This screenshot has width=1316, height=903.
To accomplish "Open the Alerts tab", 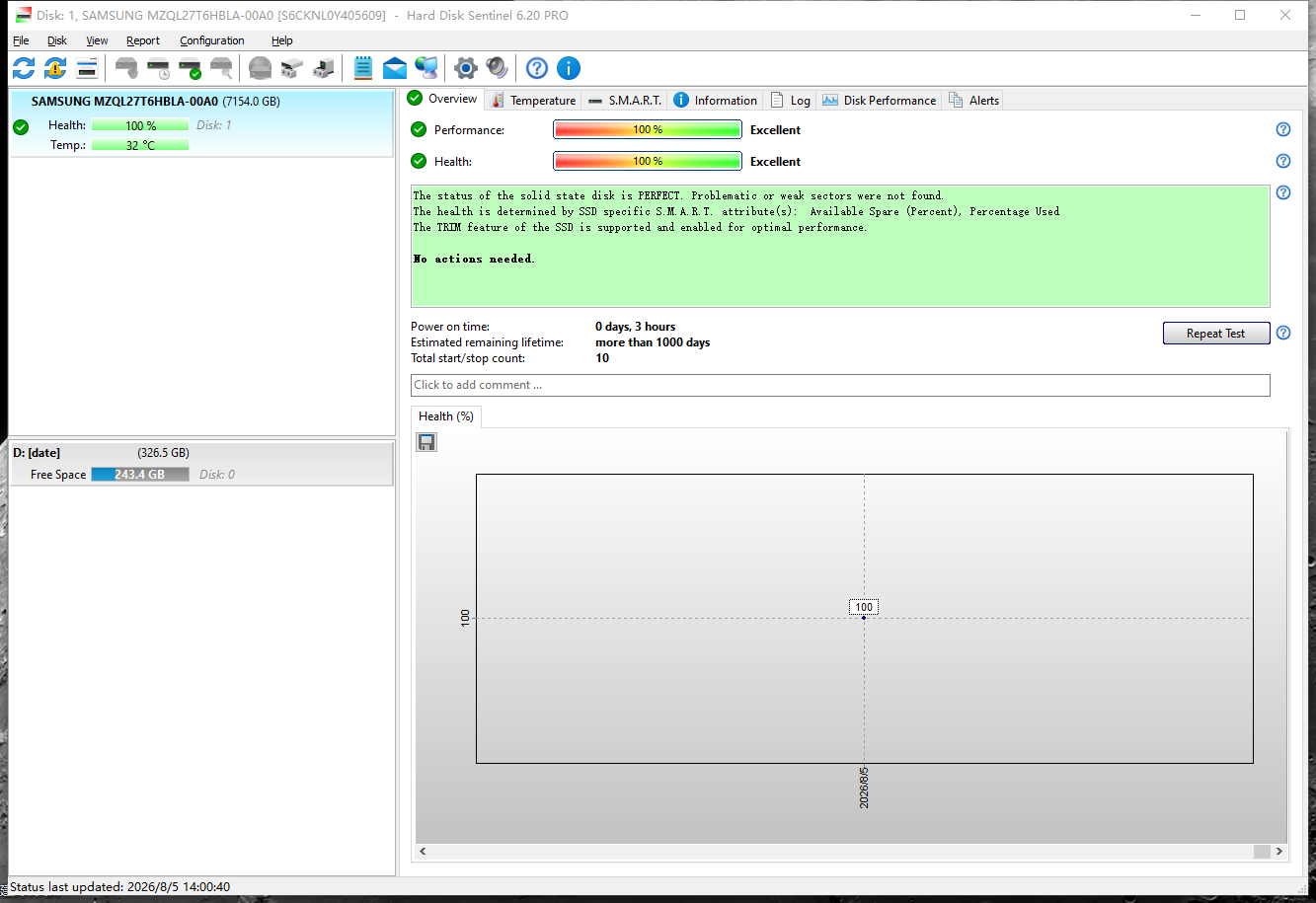I will point(974,100).
